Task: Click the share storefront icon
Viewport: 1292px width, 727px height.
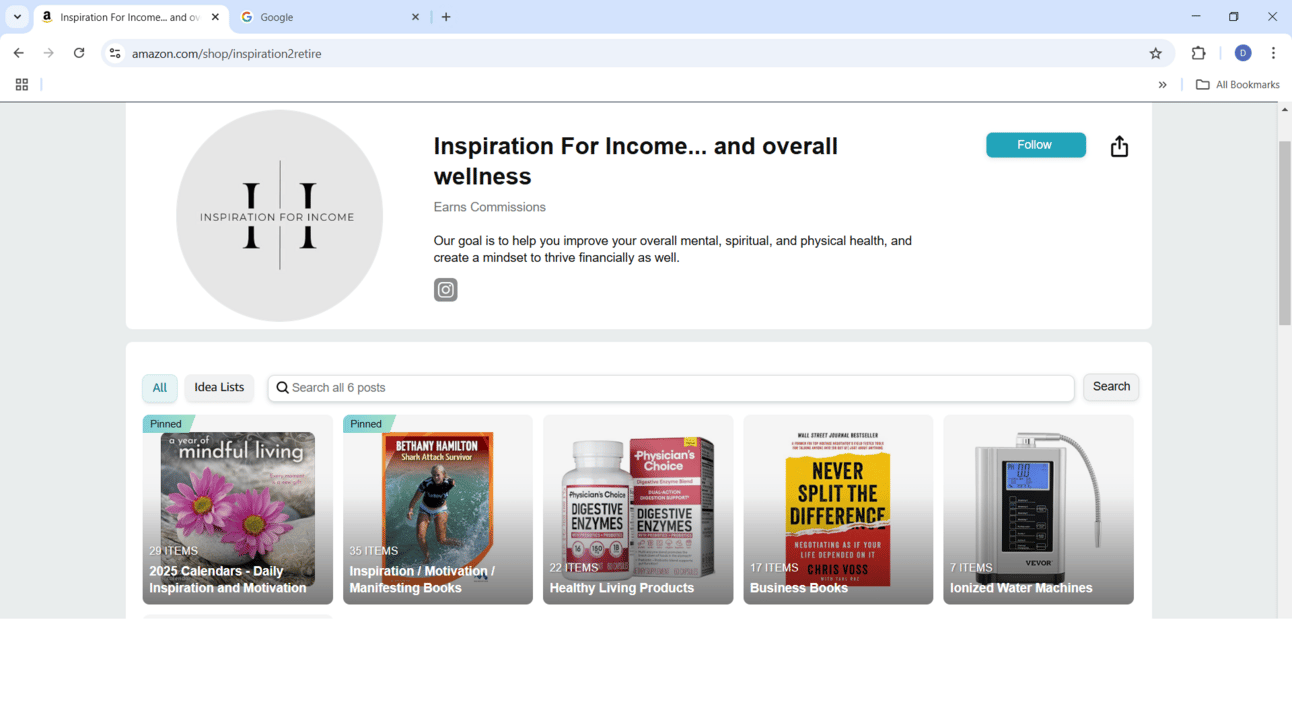Action: pyautogui.click(x=1119, y=146)
